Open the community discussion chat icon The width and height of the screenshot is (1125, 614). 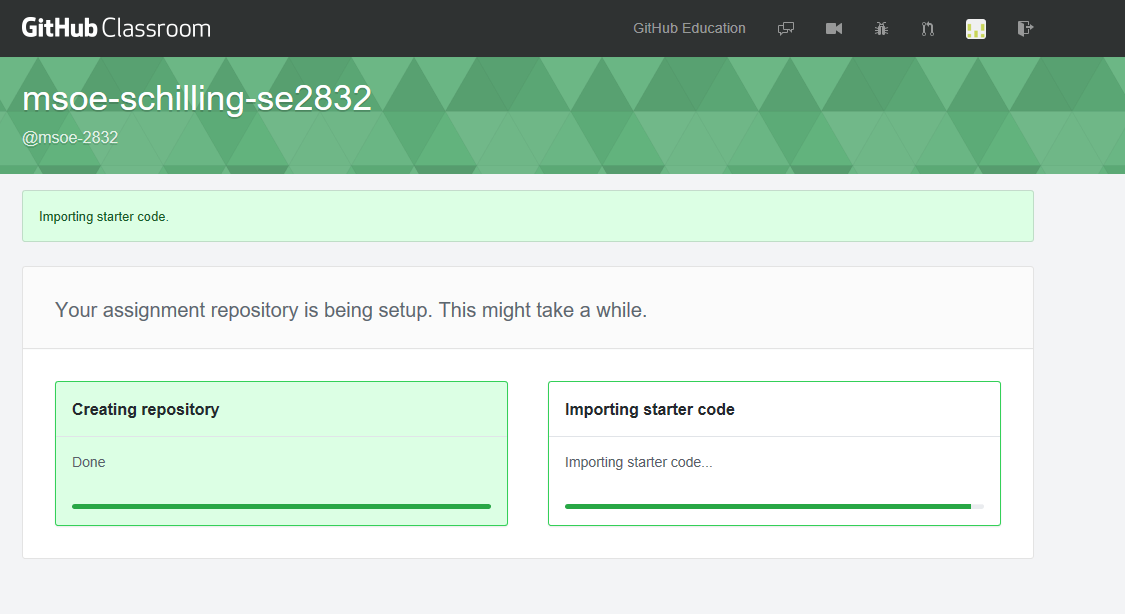786,28
